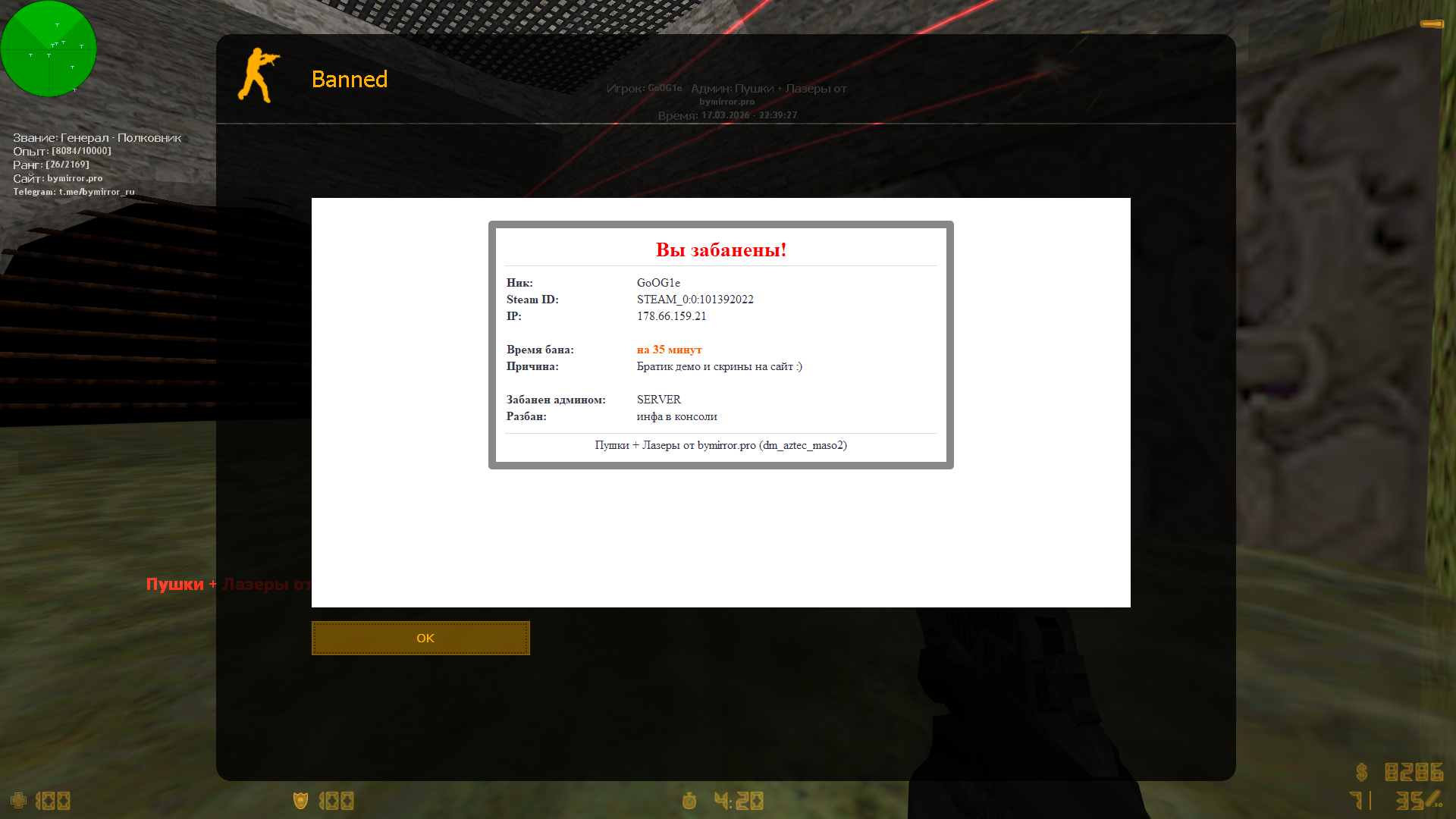The height and width of the screenshot is (819, 1456).
Task: Click the Banned window title
Action: tap(350, 79)
